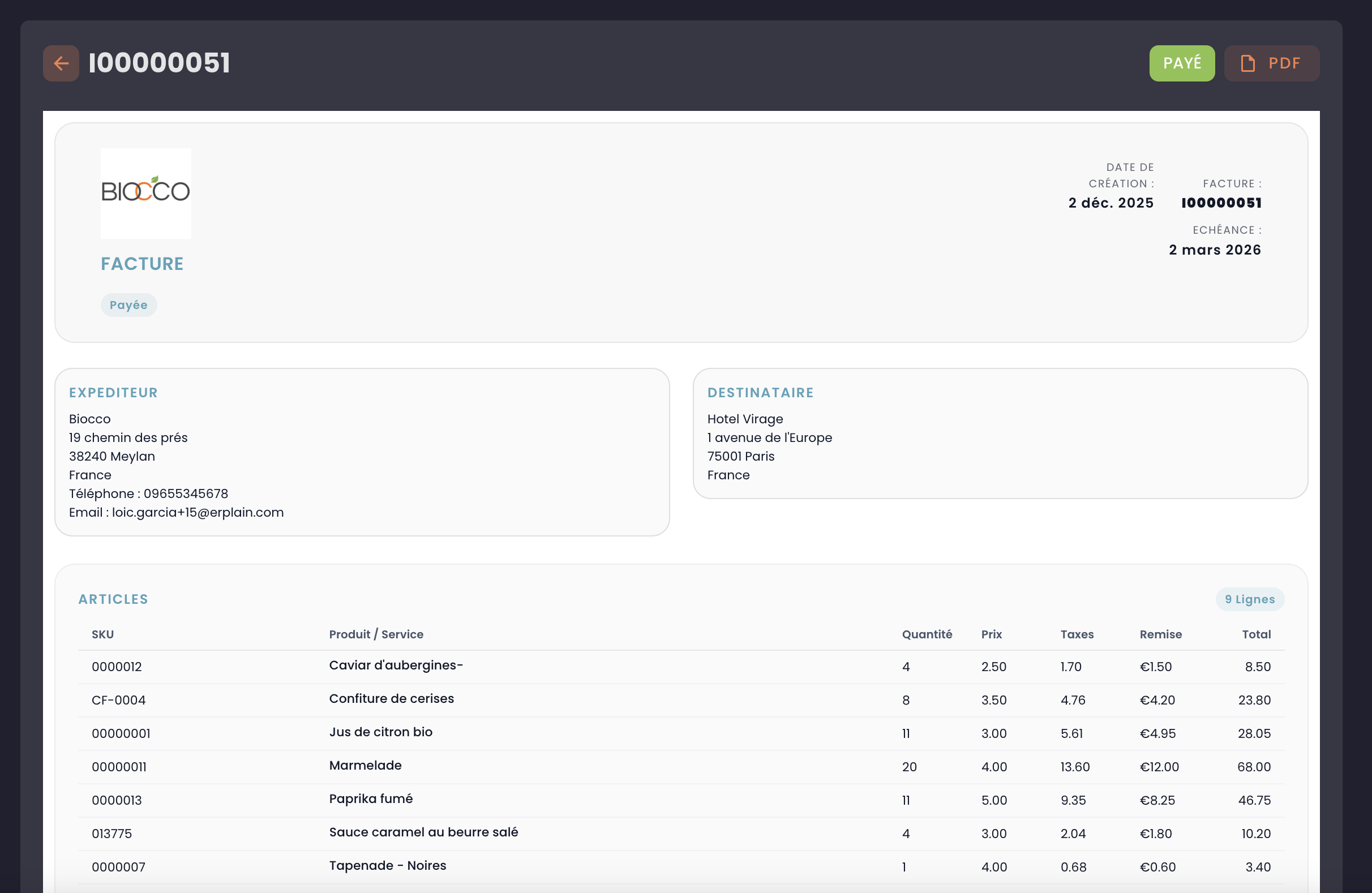Click the SKU column header
The width and height of the screenshot is (1372, 893).
pyautogui.click(x=102, y=634)
